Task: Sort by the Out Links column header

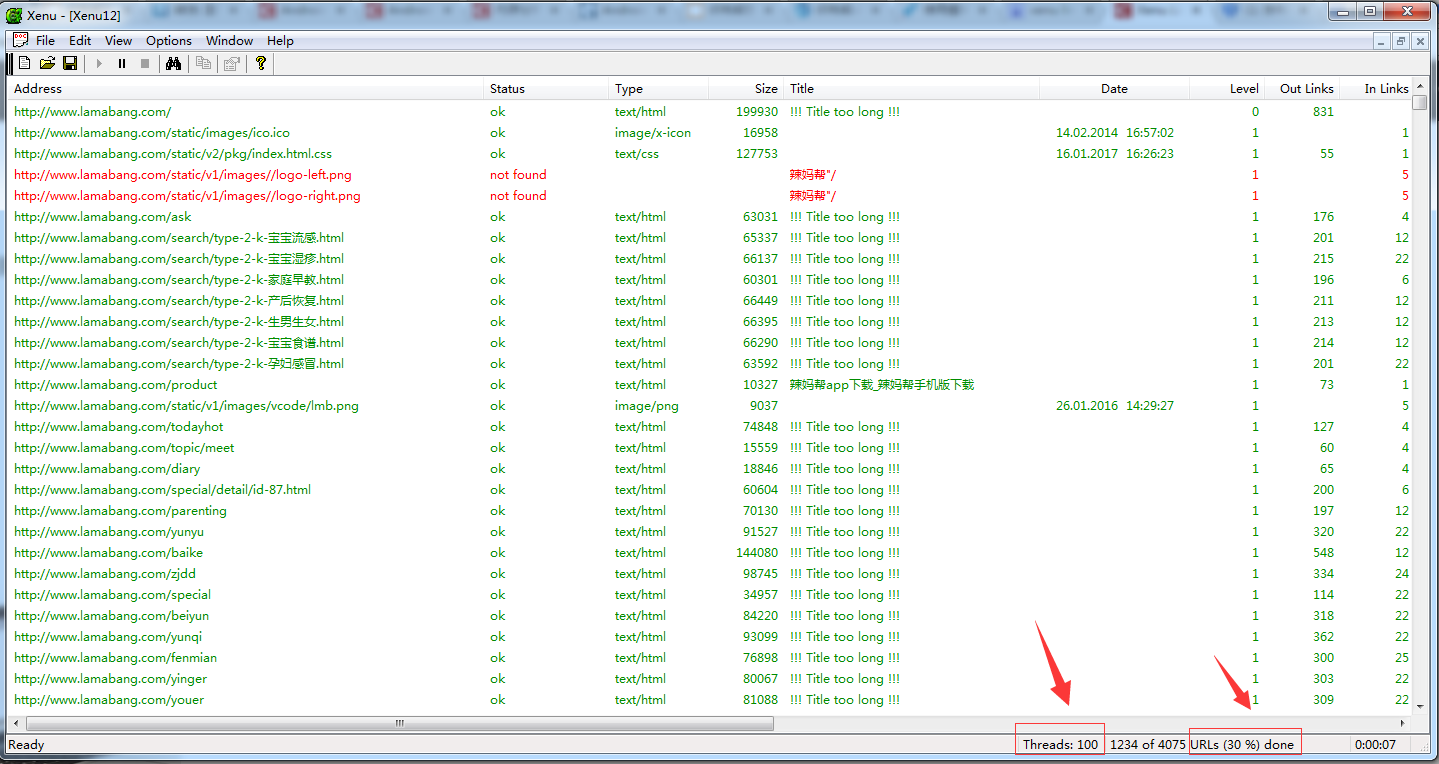Action: (1302, 88)
